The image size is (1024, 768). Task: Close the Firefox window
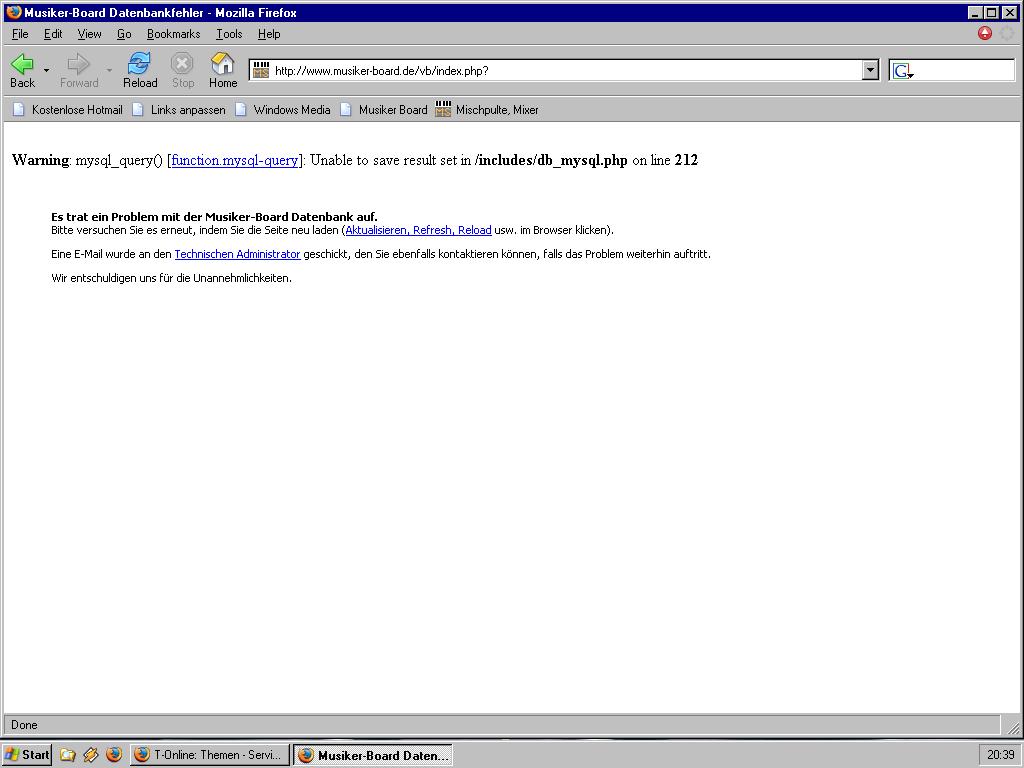(1010, 12)
